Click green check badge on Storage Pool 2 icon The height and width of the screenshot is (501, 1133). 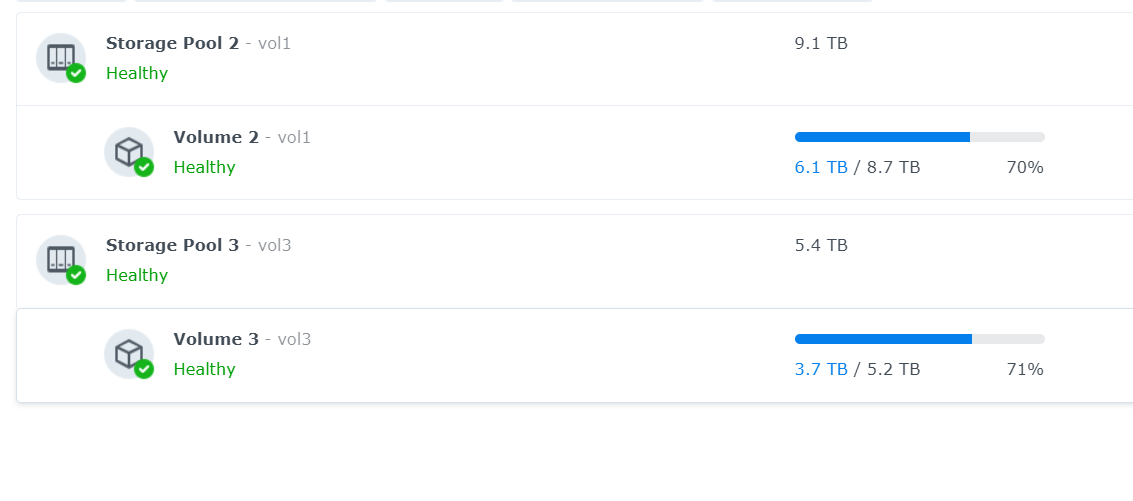[76, 73]
